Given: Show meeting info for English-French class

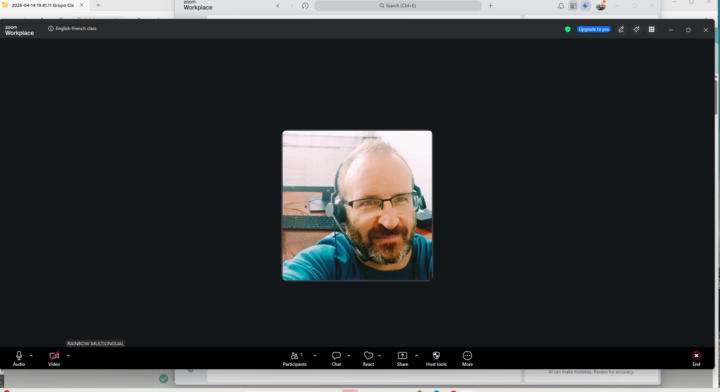Looking at the screenshot, I should tap(72, 28).
